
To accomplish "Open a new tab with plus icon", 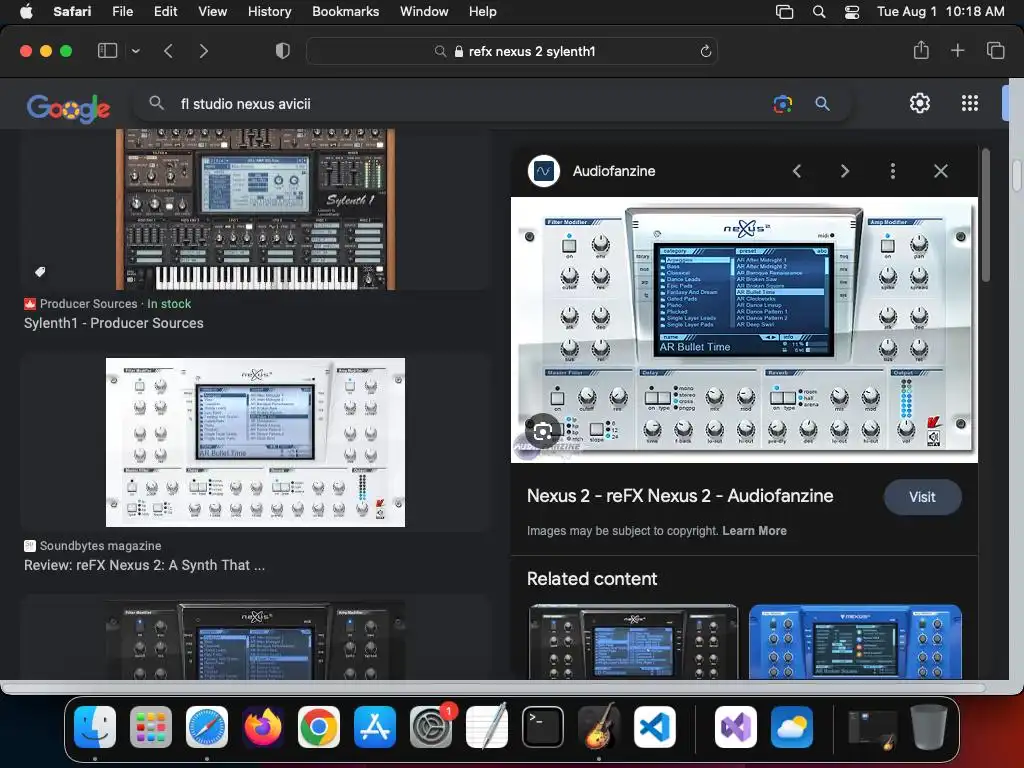I will (x=957, y=50).
